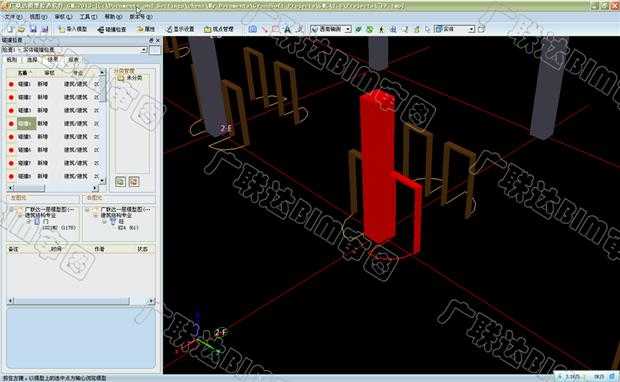Click the icon right of the blue building icon
Image resolution: width=620 pixels, height=382 pixels.
(405, 29)
